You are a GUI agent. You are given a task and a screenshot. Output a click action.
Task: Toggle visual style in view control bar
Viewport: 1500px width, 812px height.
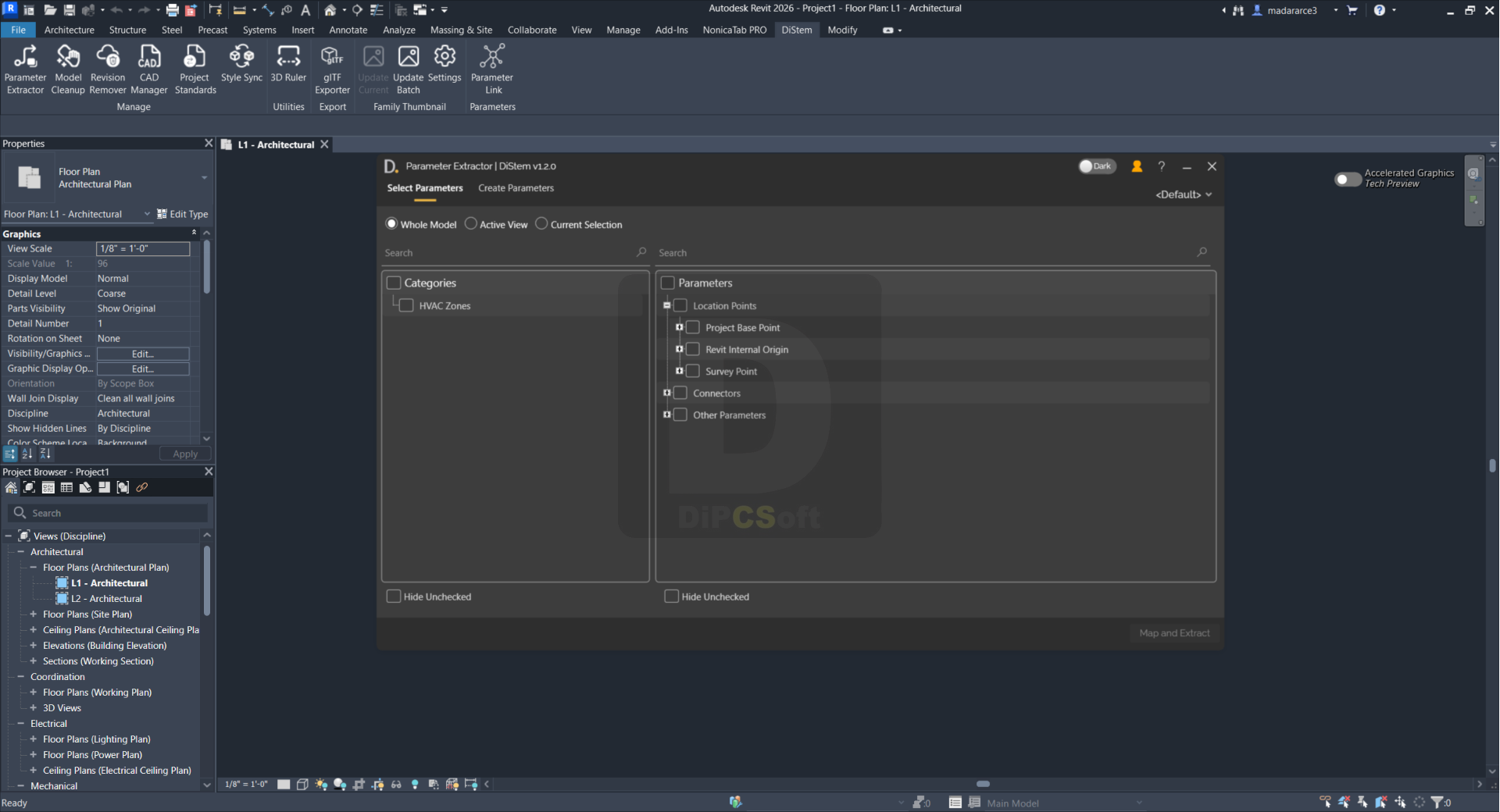[x=302, y=784]
